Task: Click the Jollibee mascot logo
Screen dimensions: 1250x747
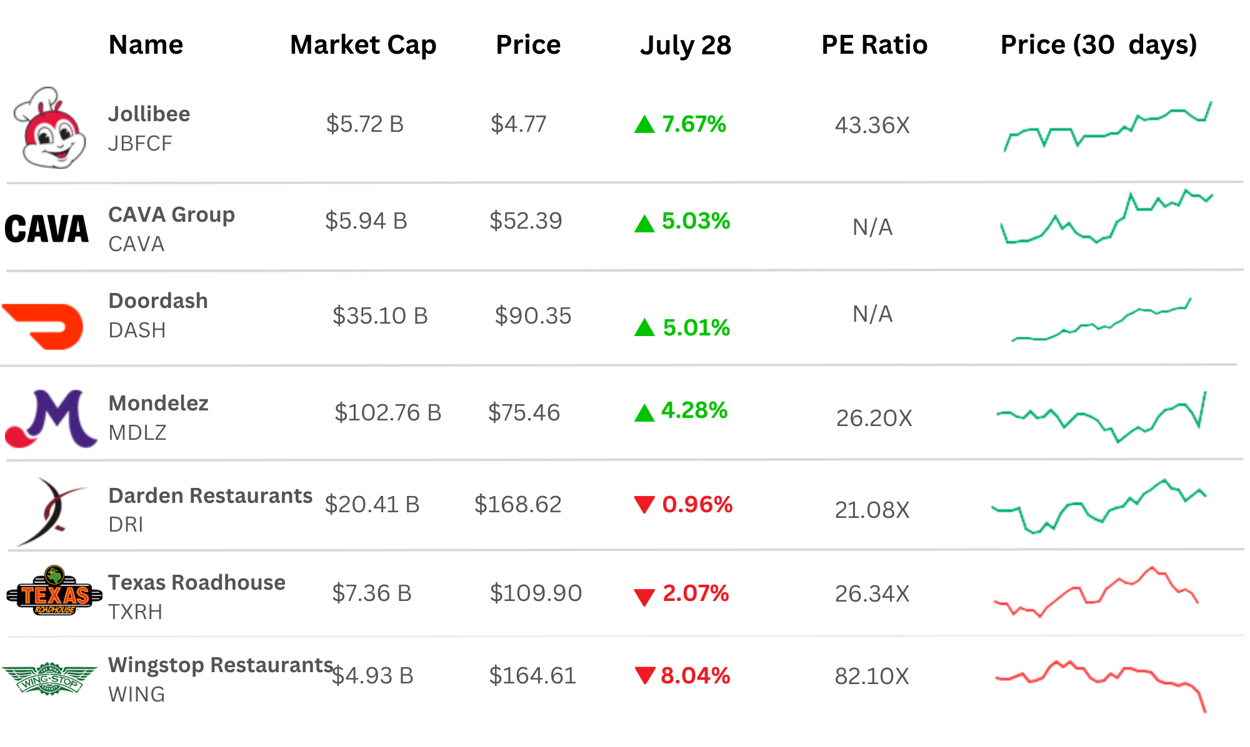Action: click(x=50, y=128)
